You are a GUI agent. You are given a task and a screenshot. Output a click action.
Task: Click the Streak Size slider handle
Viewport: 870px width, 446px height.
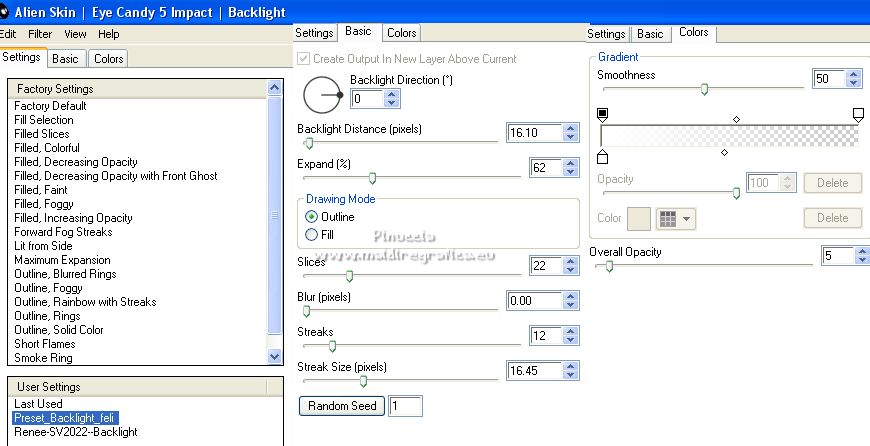(x=363, y=381)
